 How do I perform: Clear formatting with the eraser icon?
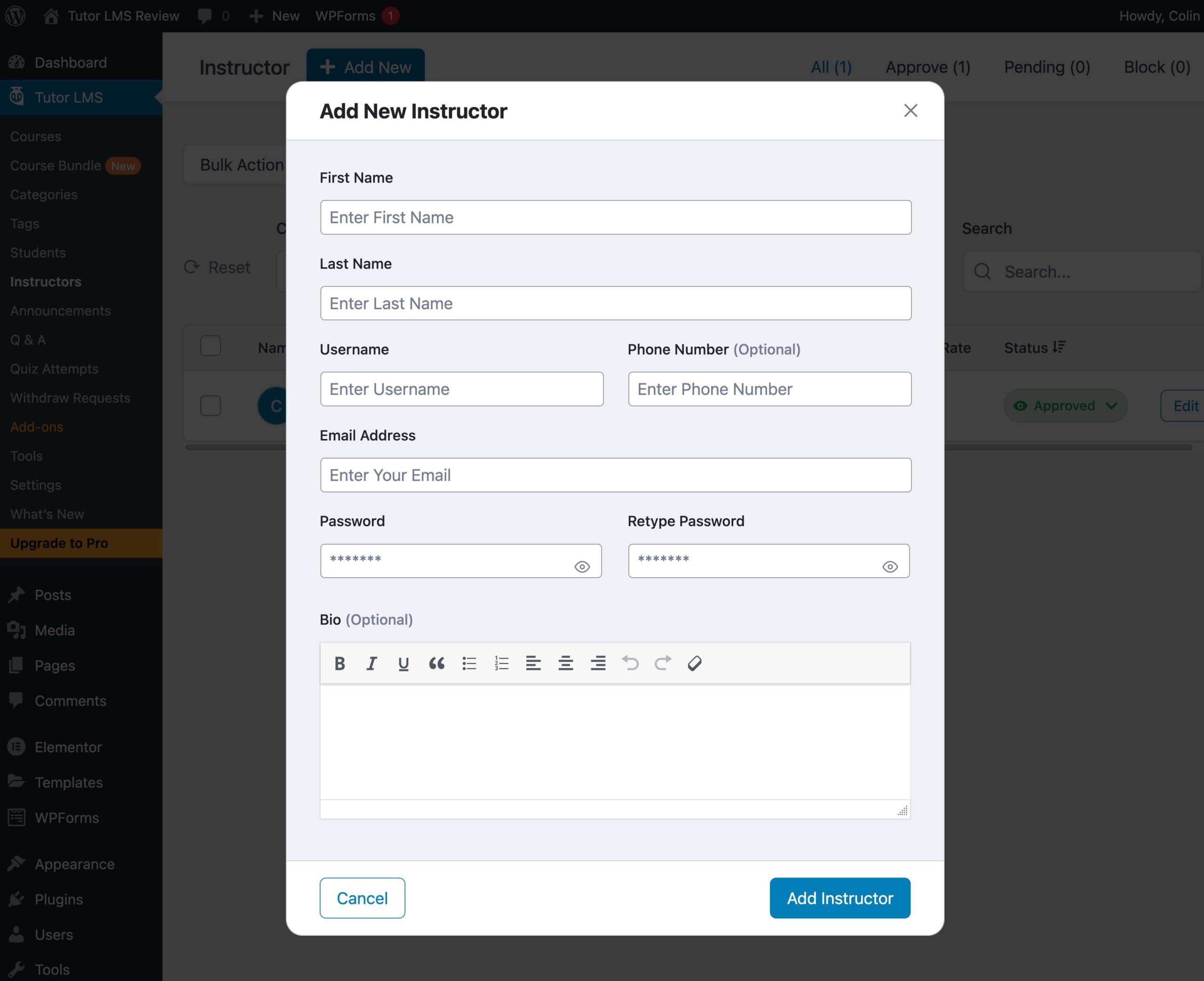695,663
